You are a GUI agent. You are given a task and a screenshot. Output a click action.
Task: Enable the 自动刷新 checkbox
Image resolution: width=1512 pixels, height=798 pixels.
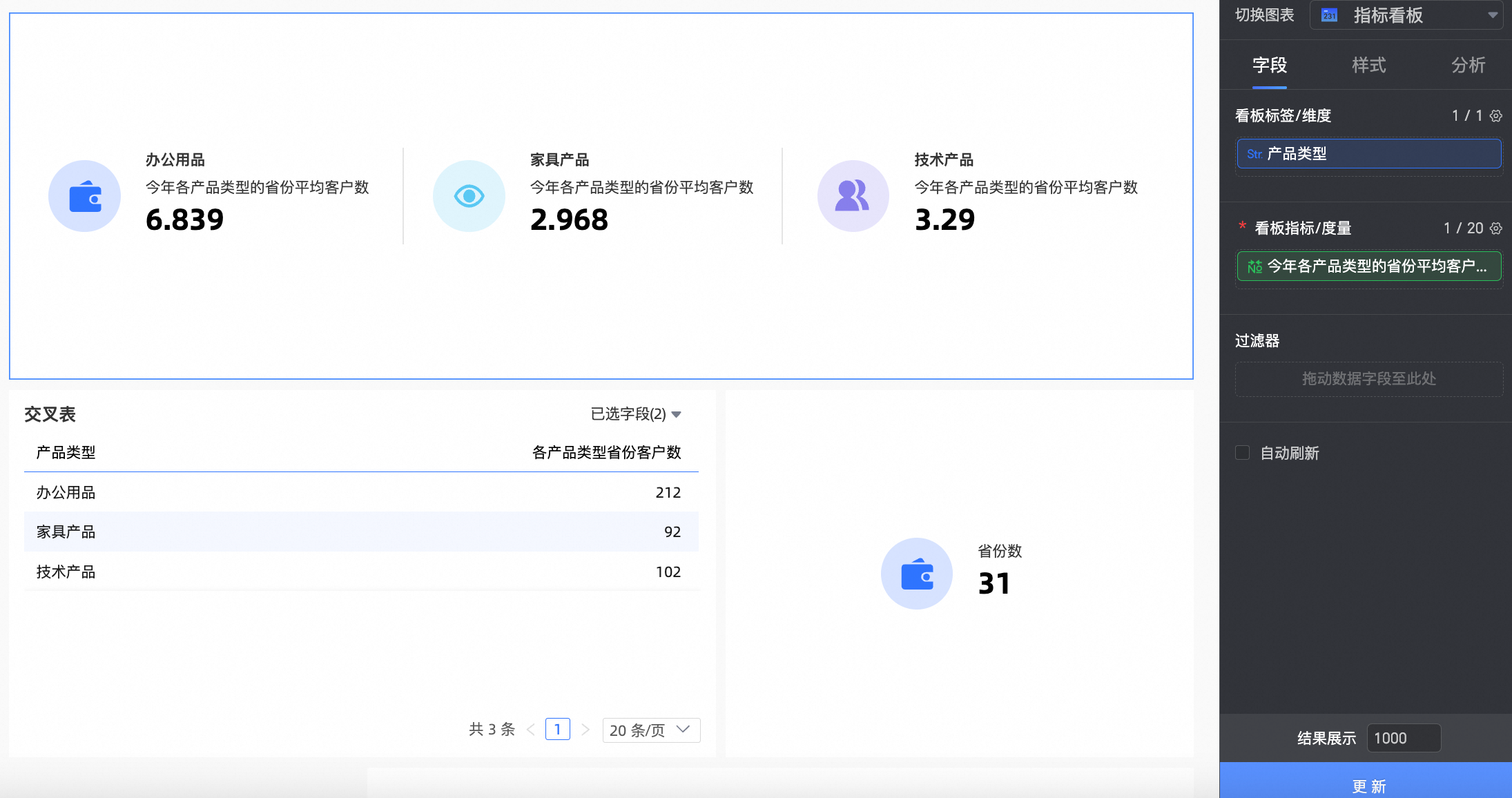(x=1242, y=453)
